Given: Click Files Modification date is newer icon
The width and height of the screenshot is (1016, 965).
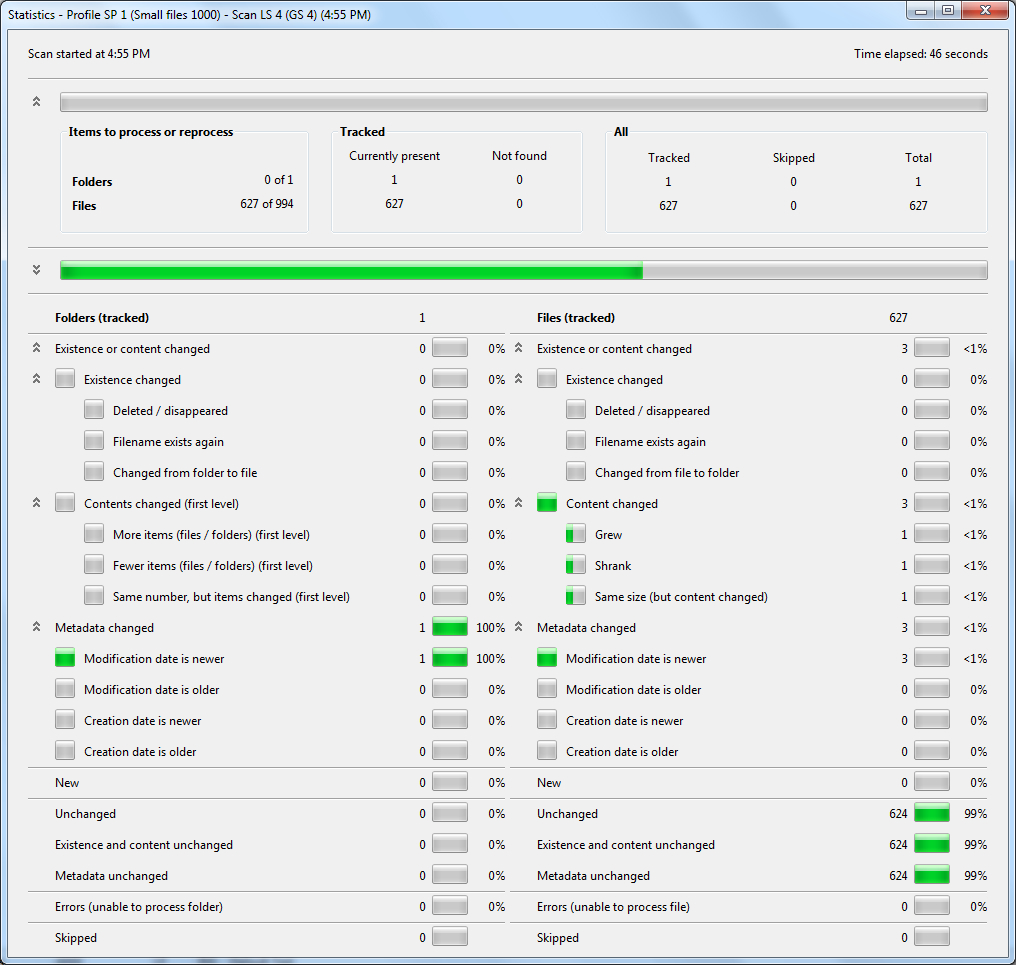Looking at the screenshot, I should coord(547,659).
